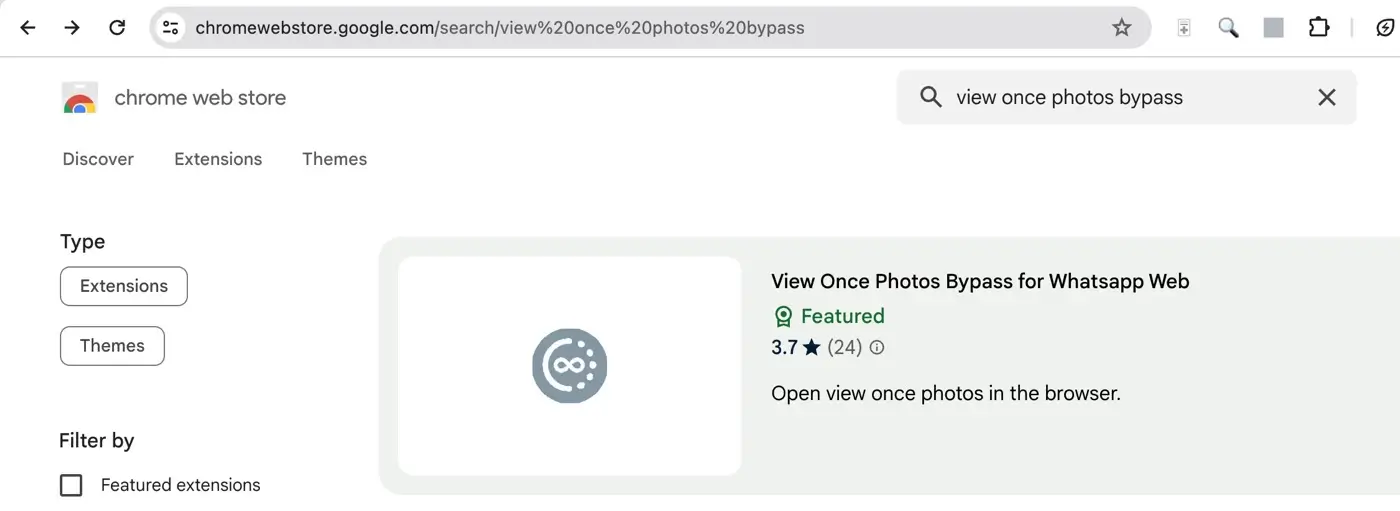Screen dimensions: 1400x511
Task: Open View Once Photos Bypass for Whatsapp Web
Action: click(x=980, y=281)
